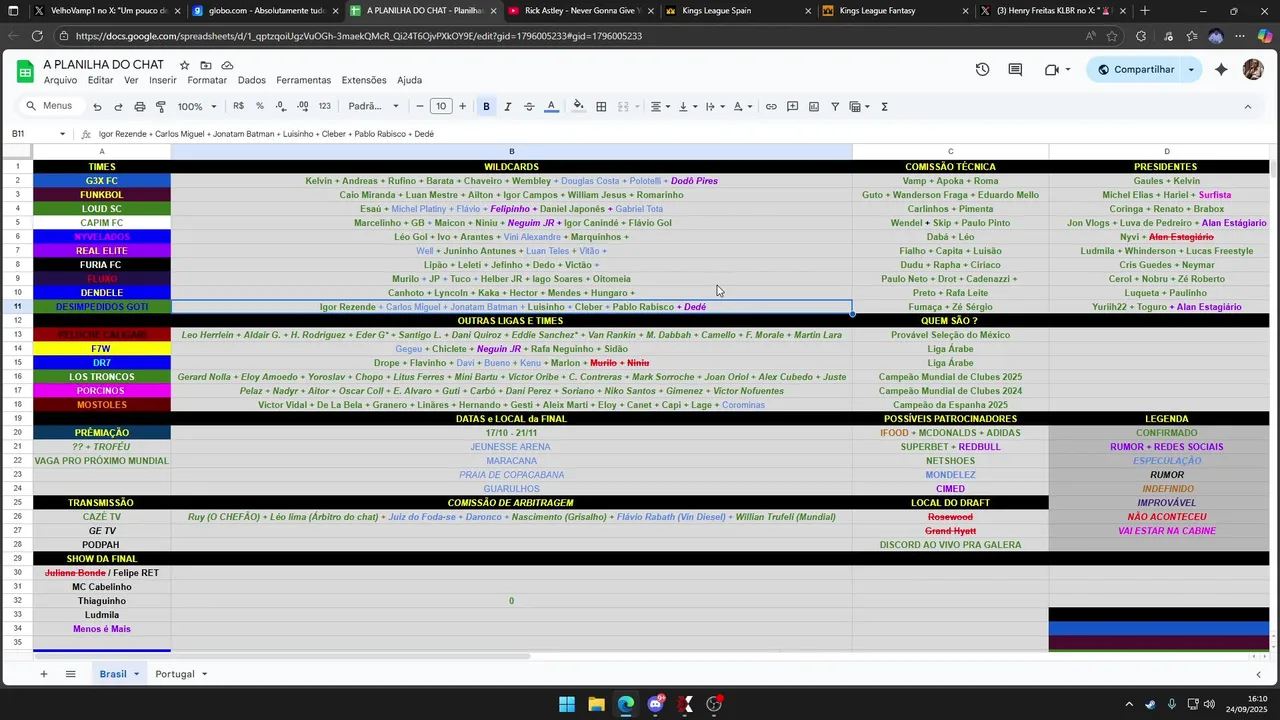Switch to Rick Astley browser tab

point(581,11)
